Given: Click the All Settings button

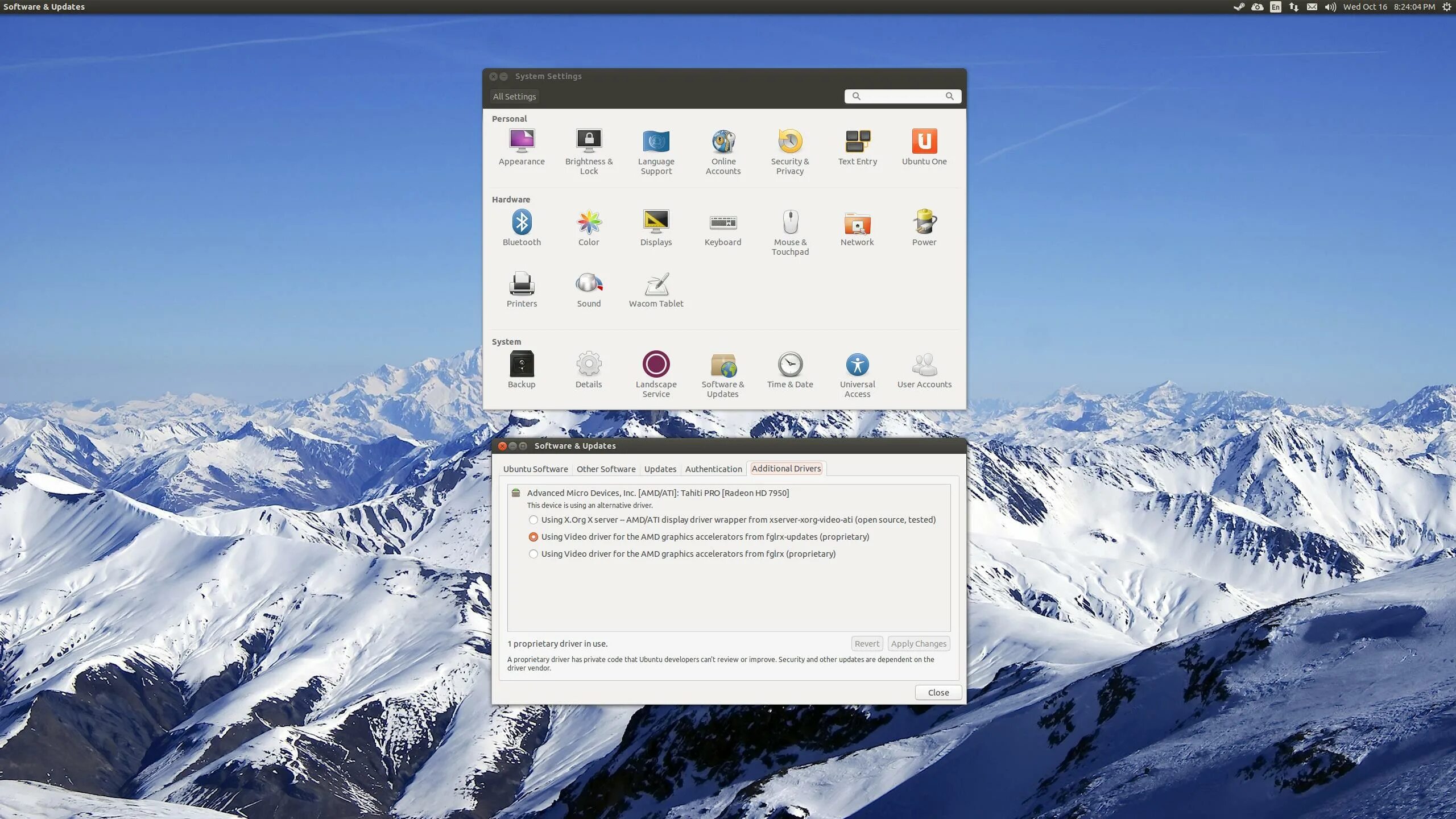Looking at the screenshot, I should click(x=514, y=97).
